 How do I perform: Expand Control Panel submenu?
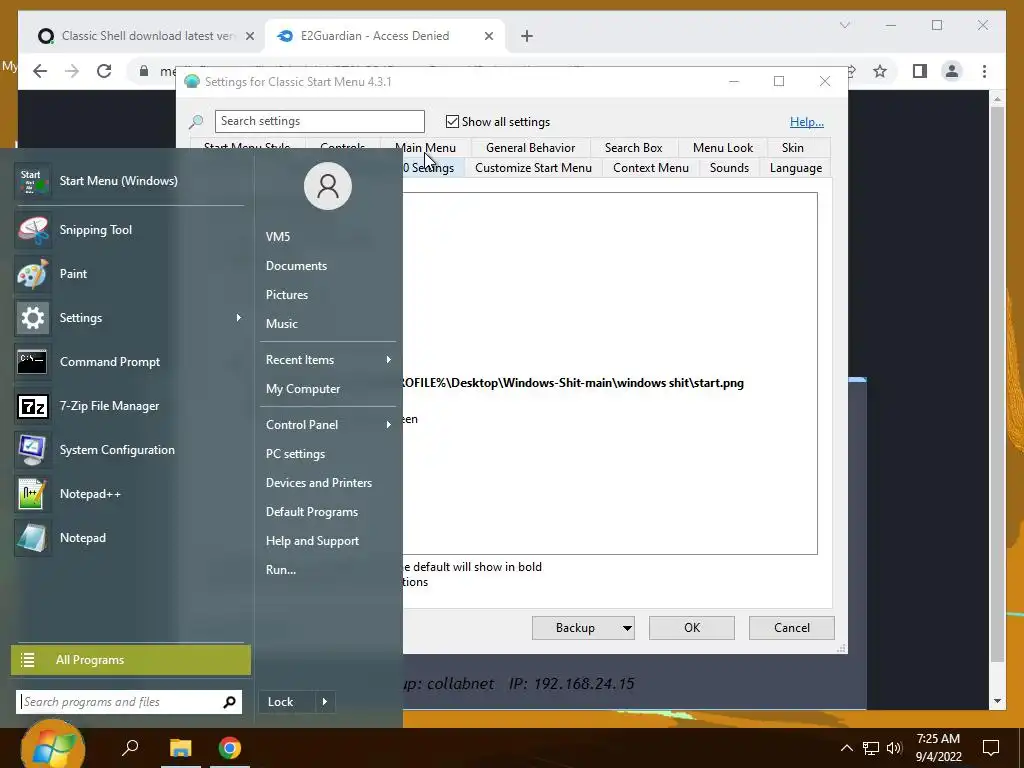coord(389,424)
